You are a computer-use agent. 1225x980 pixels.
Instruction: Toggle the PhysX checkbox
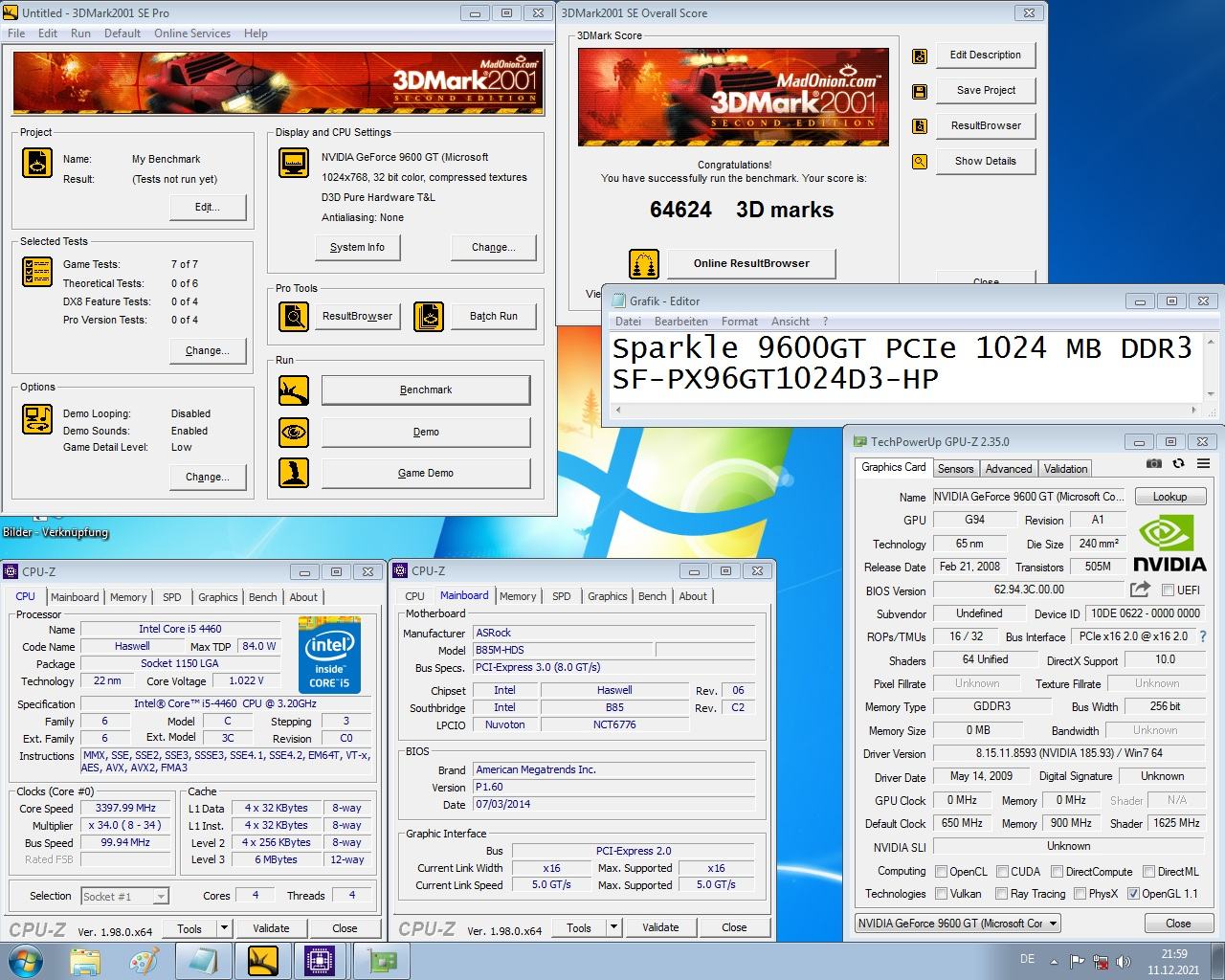pos(1080,894)
